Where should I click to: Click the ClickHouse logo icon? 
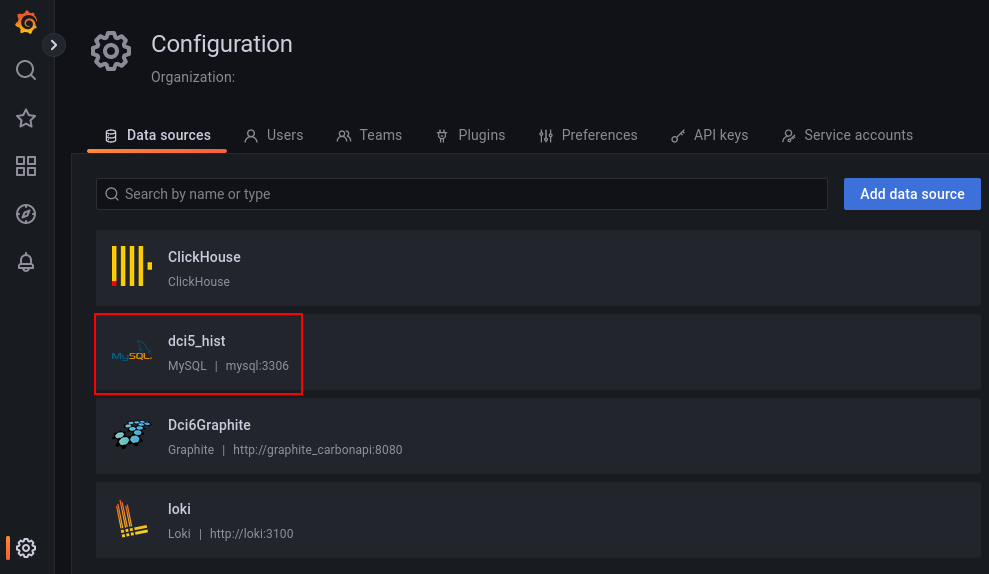click(x=132, y=266)
